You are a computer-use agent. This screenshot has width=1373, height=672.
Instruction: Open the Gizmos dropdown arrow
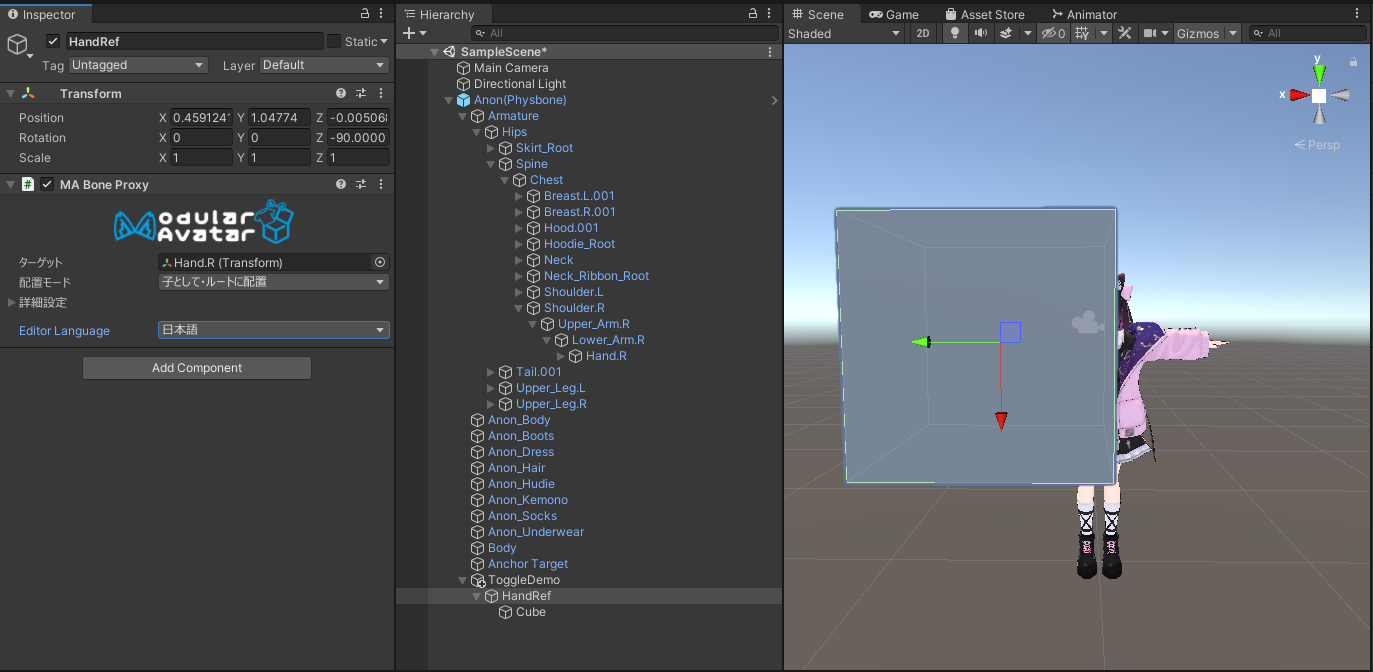[1233, 33]
